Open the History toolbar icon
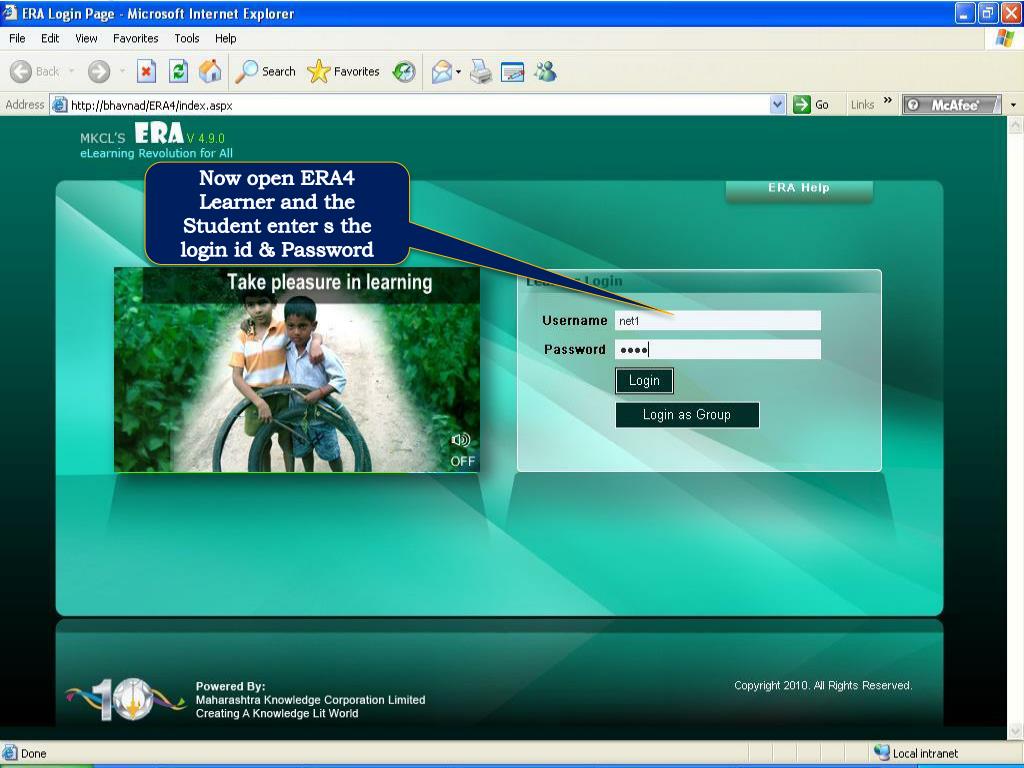 pos(404,71)
